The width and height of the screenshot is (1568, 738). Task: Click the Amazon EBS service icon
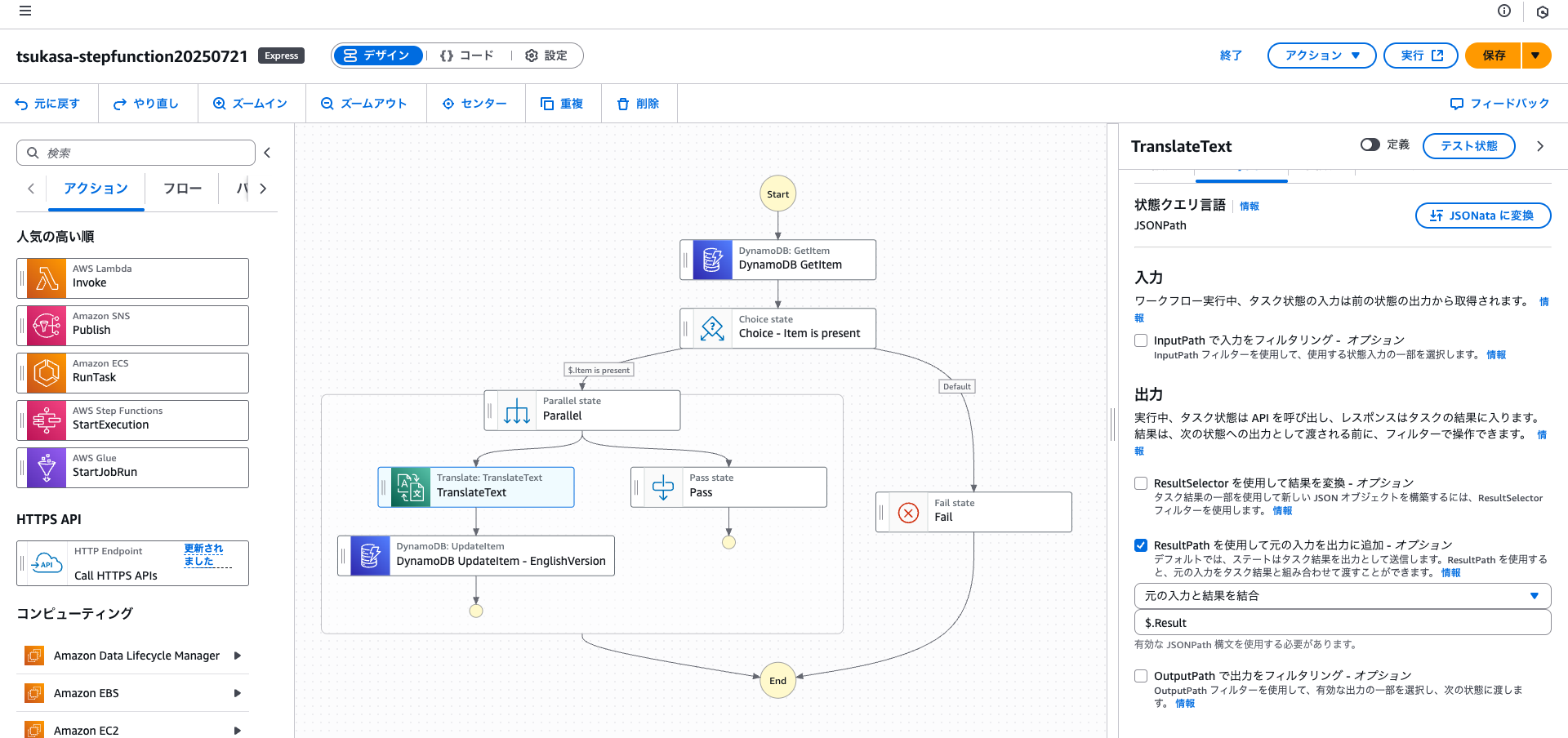(x=34, y=693)
